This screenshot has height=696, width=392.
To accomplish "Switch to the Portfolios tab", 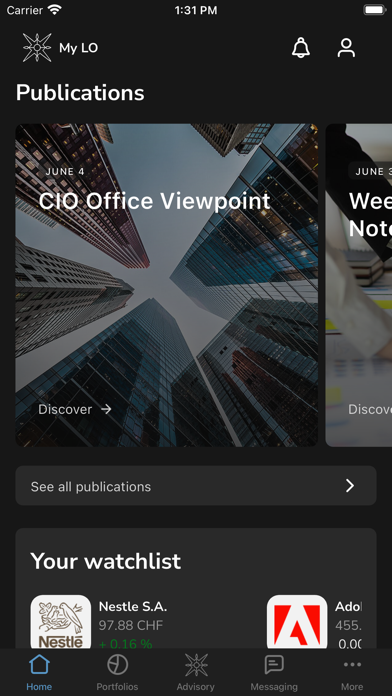I will coord(117,672).
